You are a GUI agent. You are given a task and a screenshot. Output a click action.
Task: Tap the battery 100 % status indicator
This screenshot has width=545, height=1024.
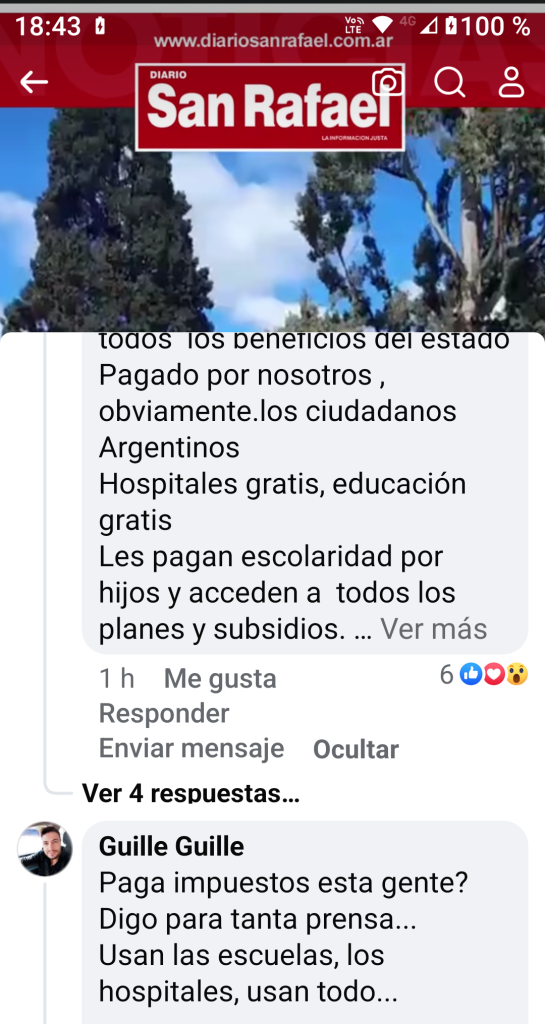487,26
